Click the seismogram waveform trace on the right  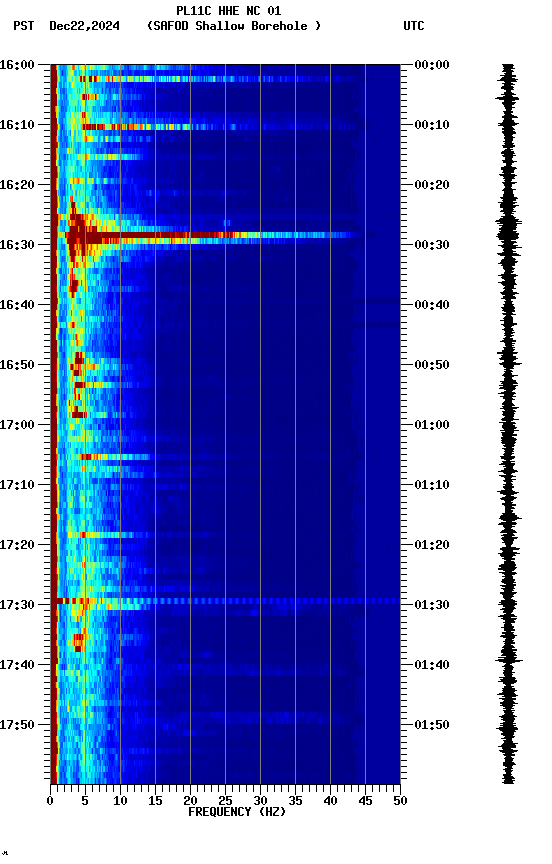click(508, 424)
